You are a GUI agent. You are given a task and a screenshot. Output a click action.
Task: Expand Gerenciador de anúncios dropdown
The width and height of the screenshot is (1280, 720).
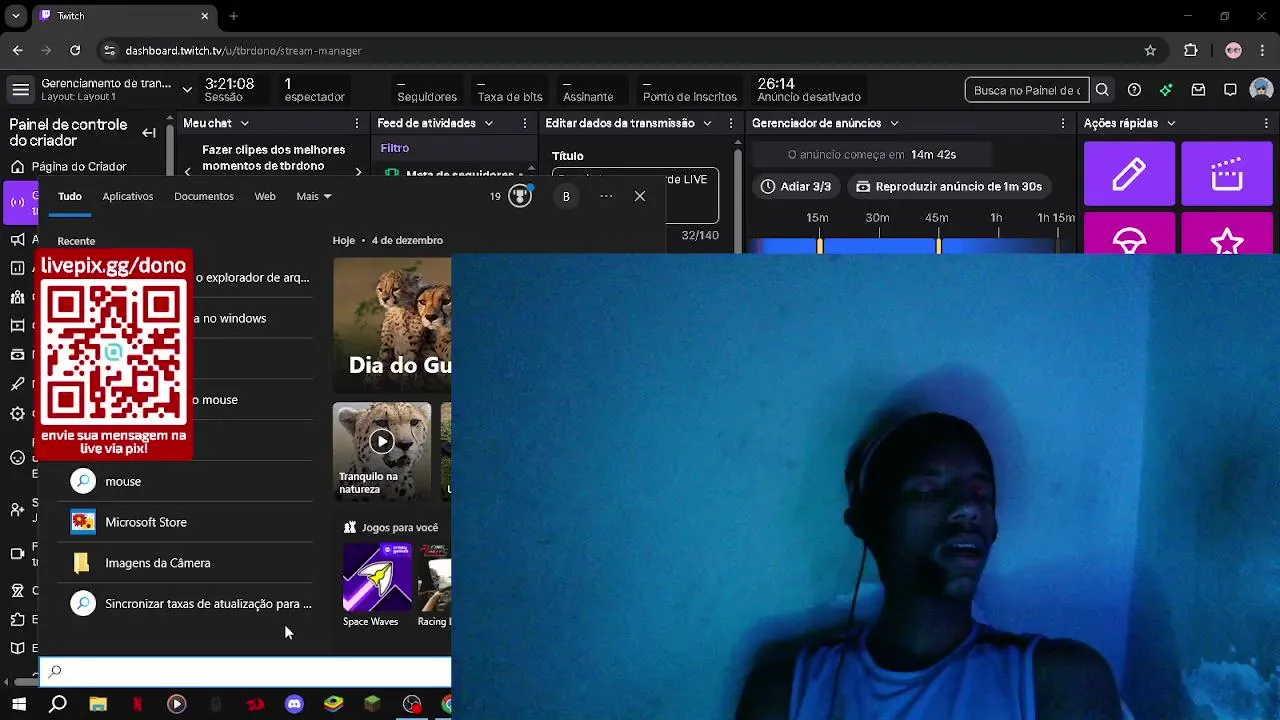click(894, 123)
